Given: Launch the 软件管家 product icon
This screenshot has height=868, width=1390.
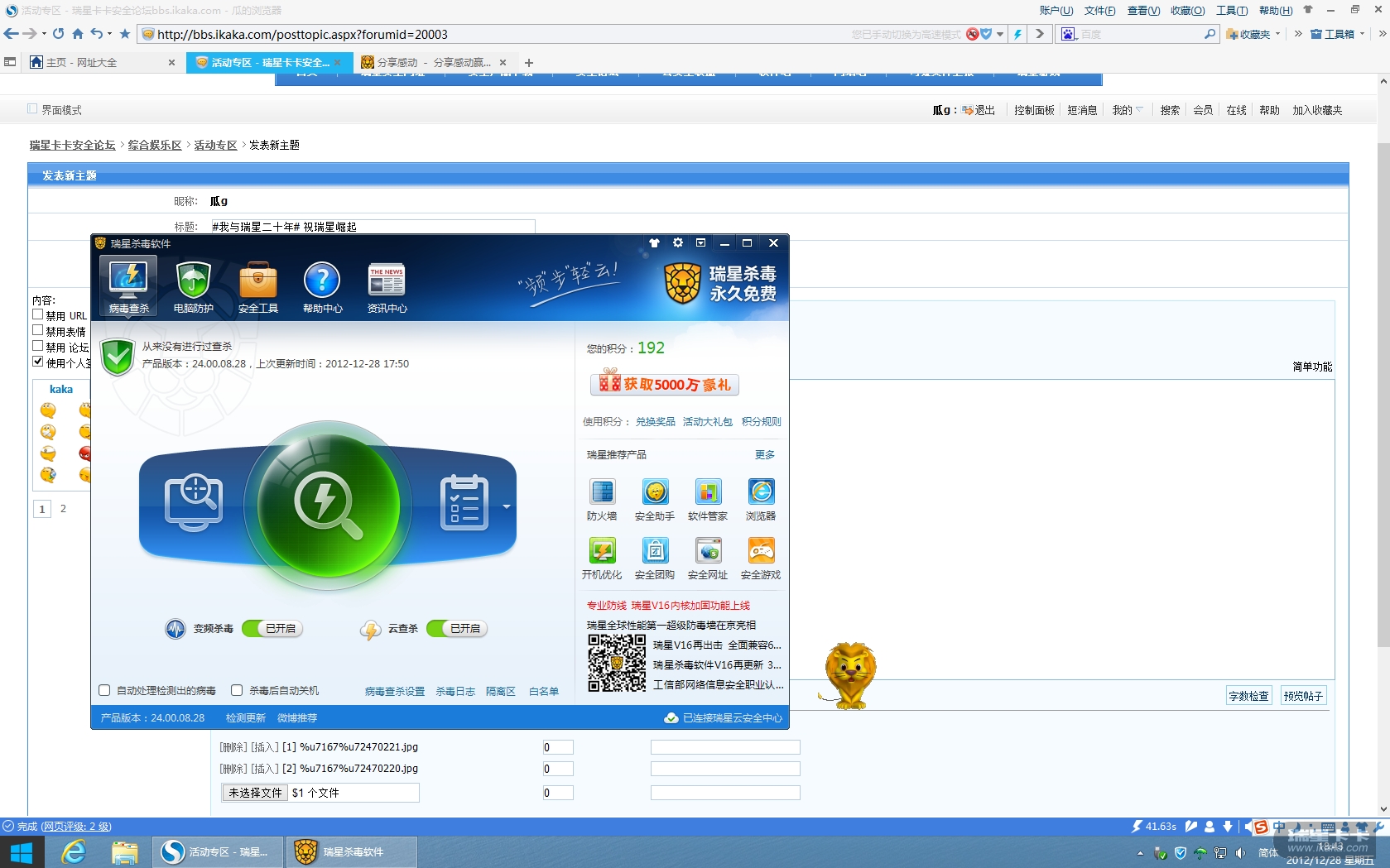Looking at the screenshot, I should (708, 499).
